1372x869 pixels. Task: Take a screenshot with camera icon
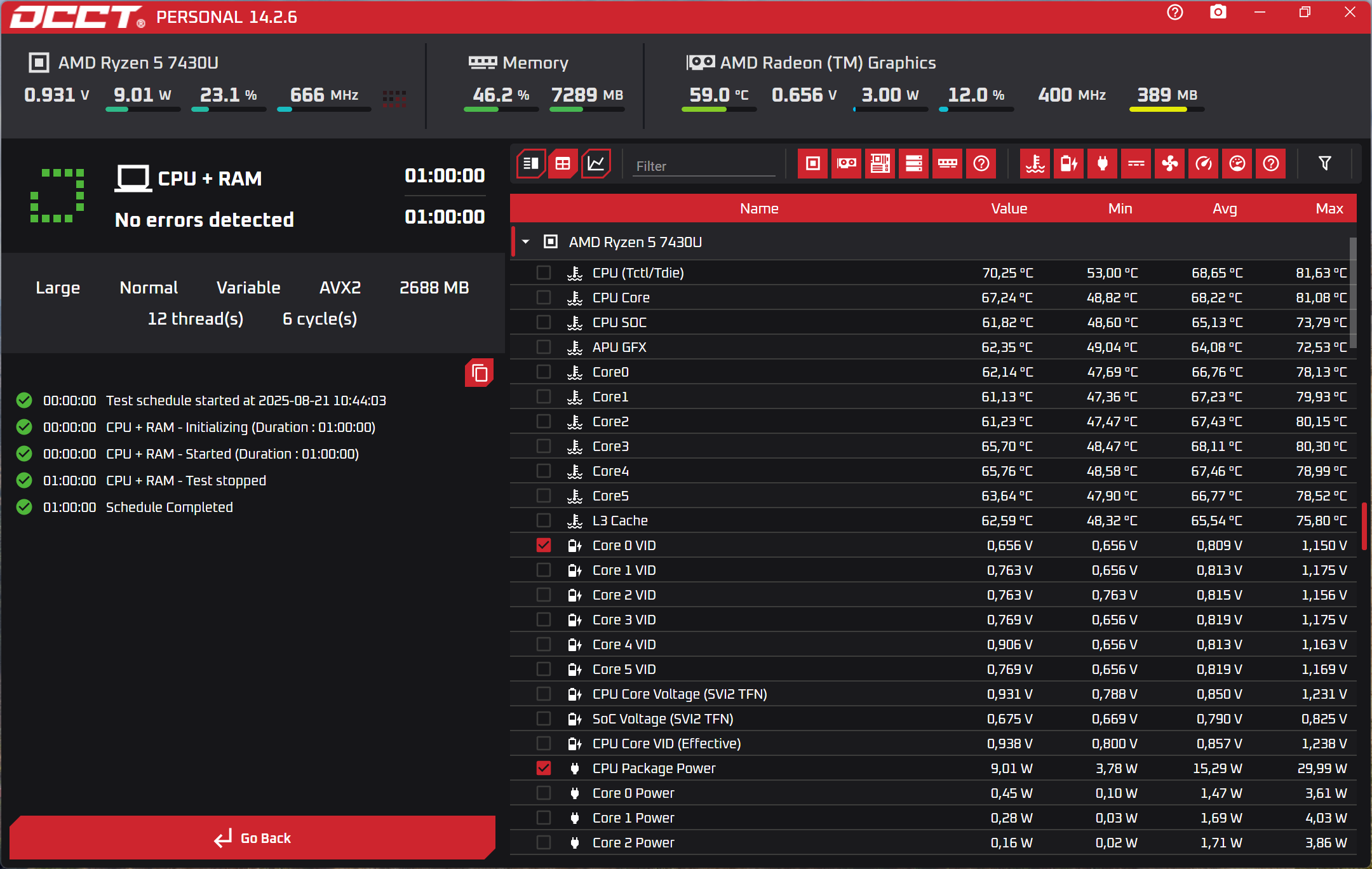(x=1218, y=13)
